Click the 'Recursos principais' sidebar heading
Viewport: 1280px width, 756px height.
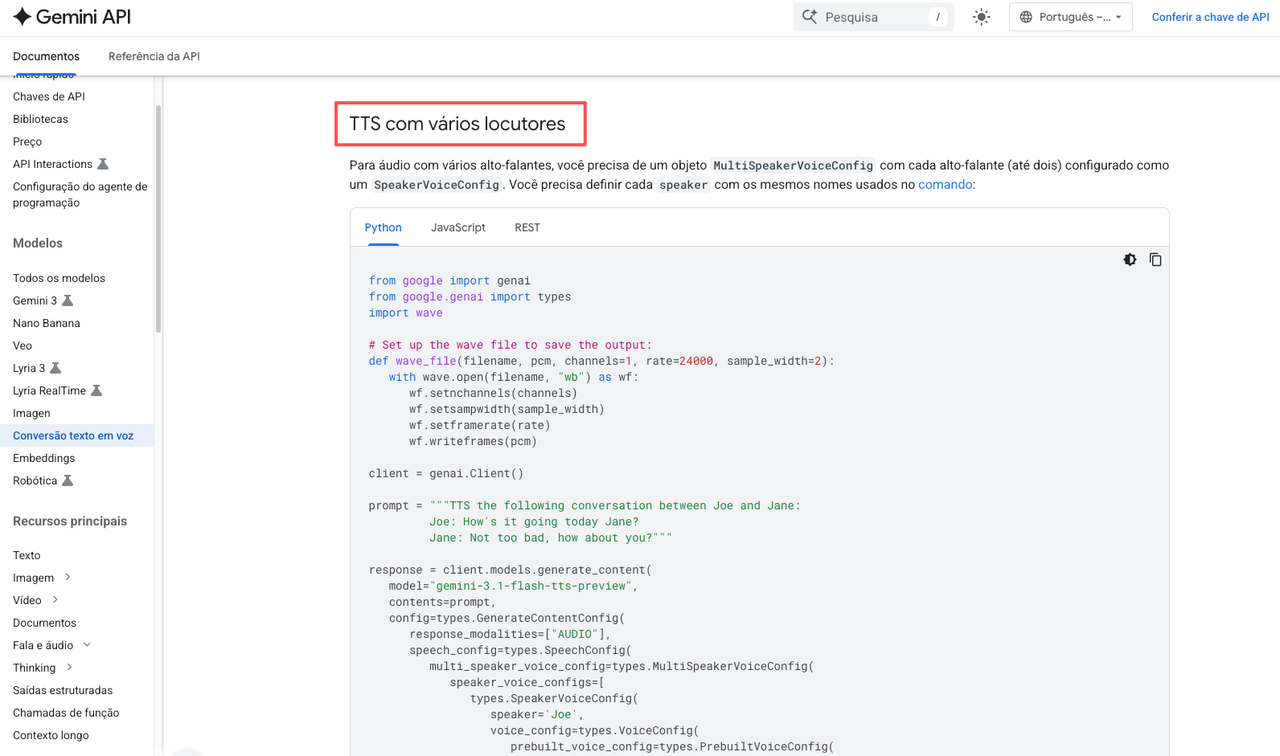(x=70, y=521)
